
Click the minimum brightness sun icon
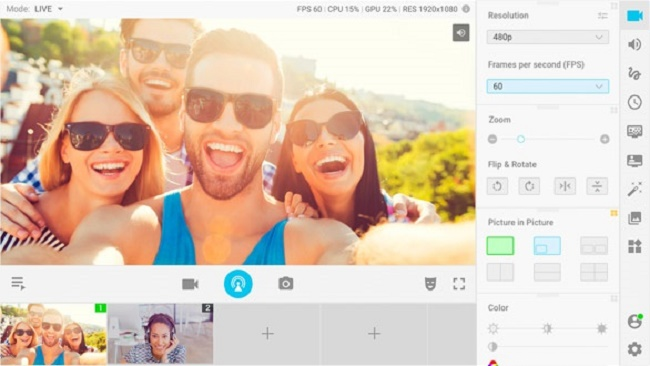click(493, 329)
